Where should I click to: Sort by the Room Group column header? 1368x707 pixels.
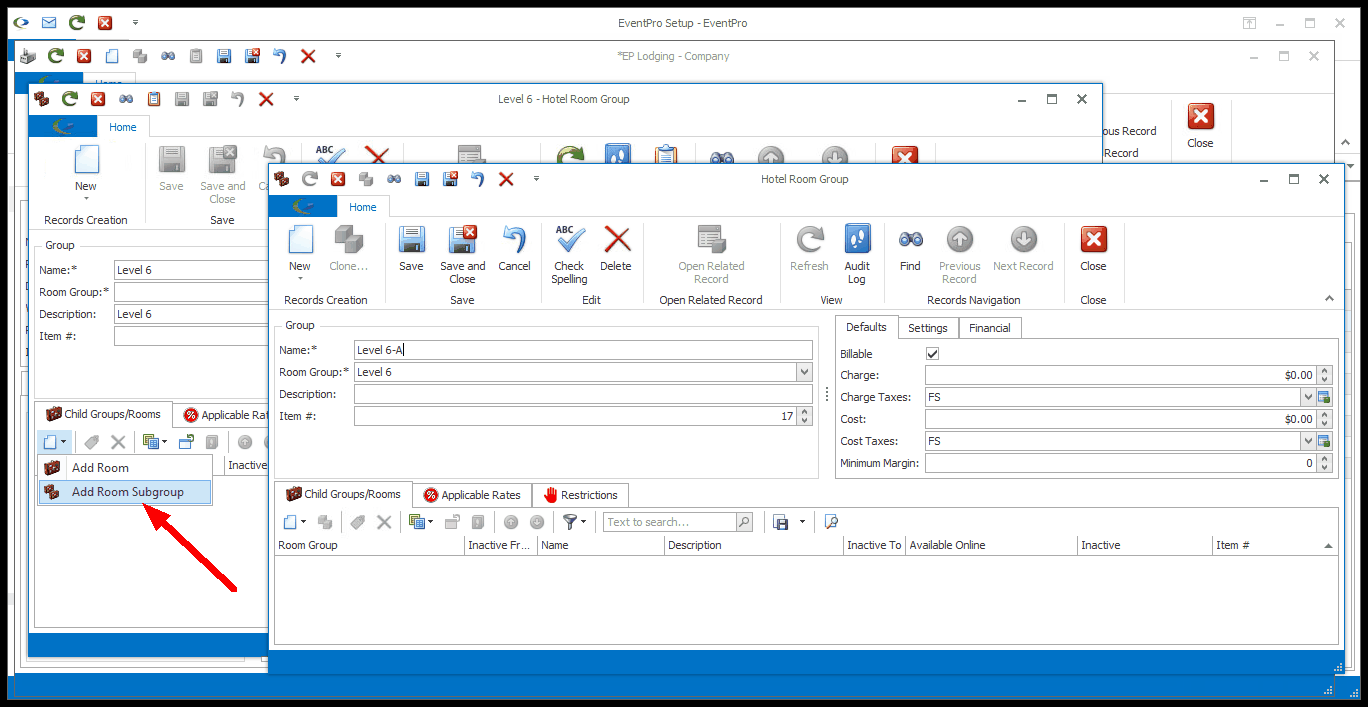pos(370,545)
